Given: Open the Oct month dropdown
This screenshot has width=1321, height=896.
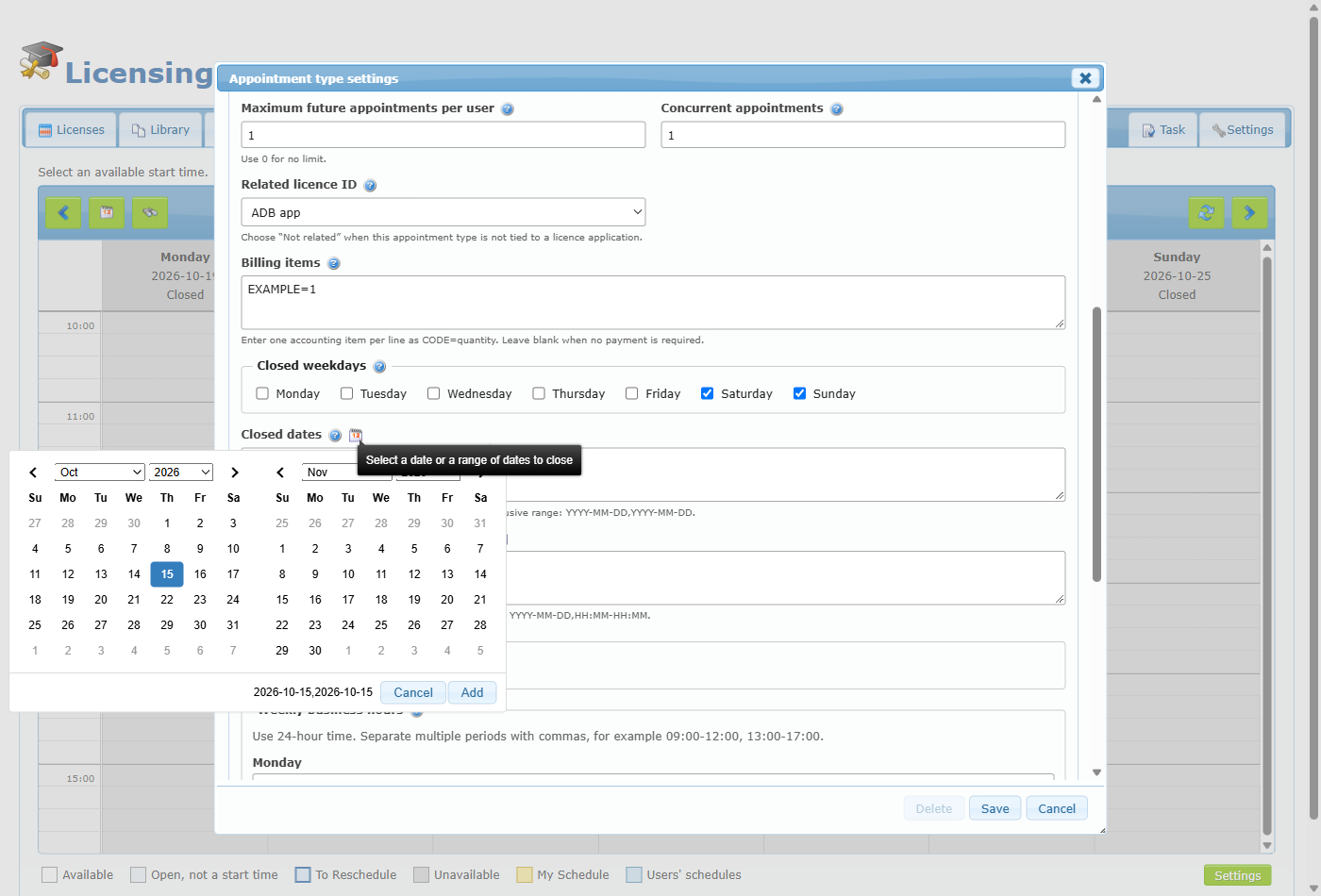Looking at the screenshot, I should [99, 473].
